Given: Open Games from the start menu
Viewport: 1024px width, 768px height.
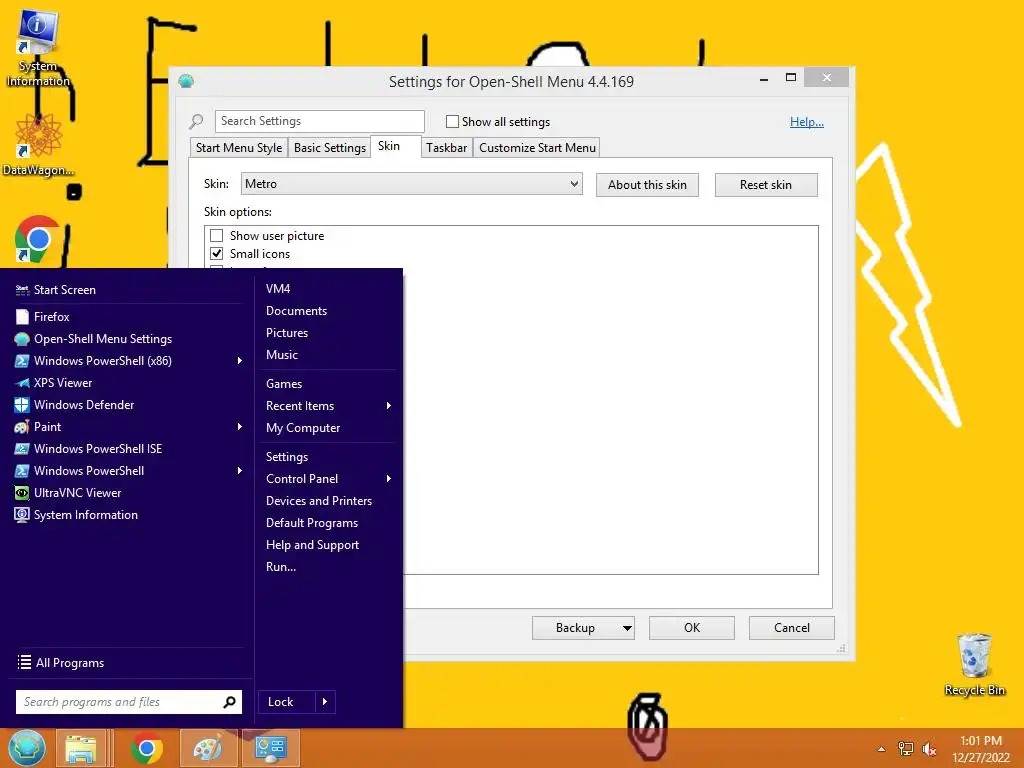Looking at the screenshot, I should 284,384.
